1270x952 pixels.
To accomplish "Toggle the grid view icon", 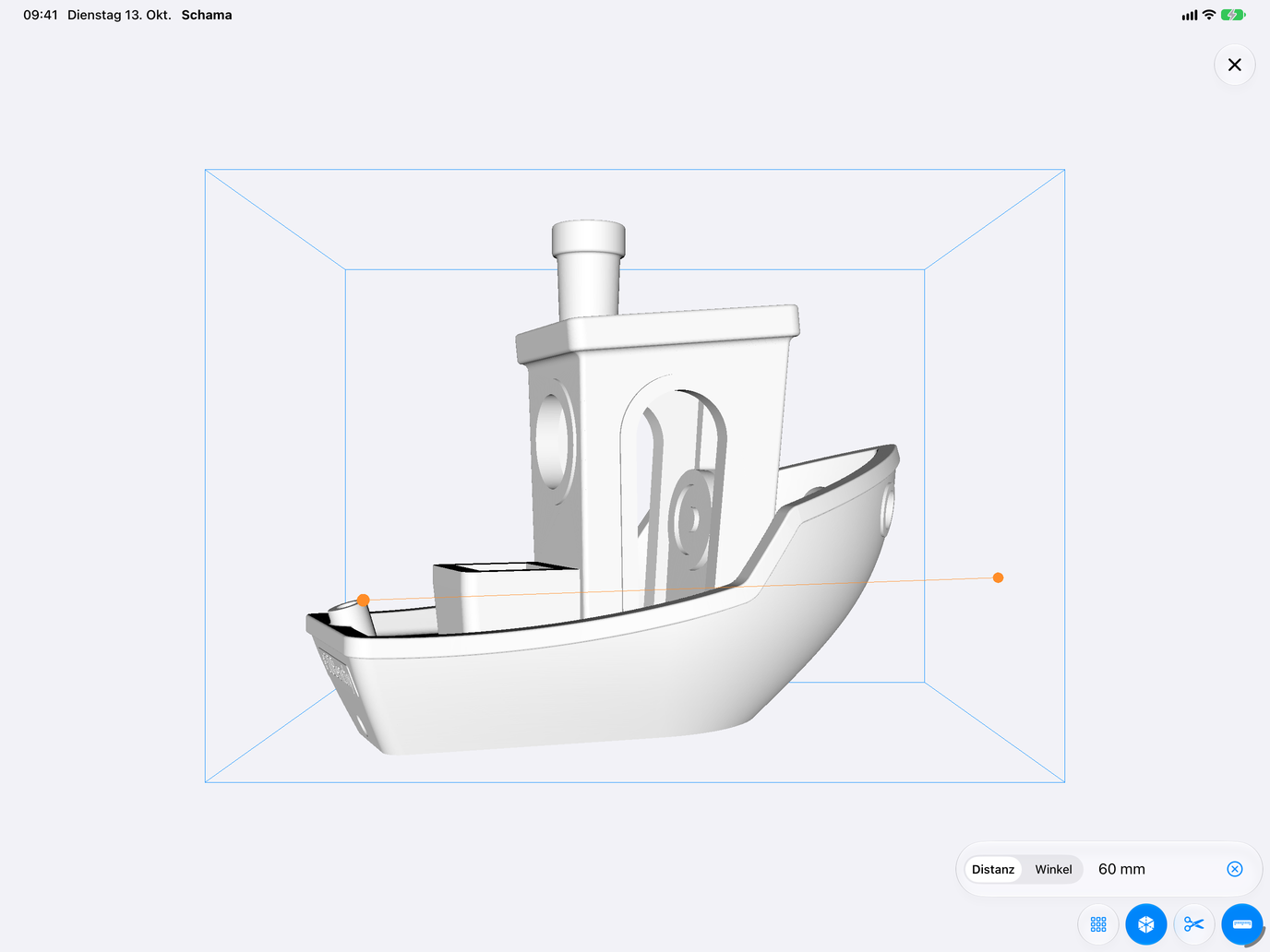I will click(1098, 924).
